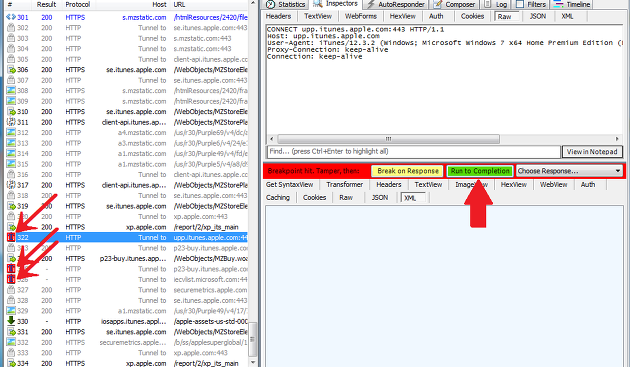The width and height of the screenshot is (630, 367).
Task: Select request Cookies inspector tab
Action: [472, 16]
